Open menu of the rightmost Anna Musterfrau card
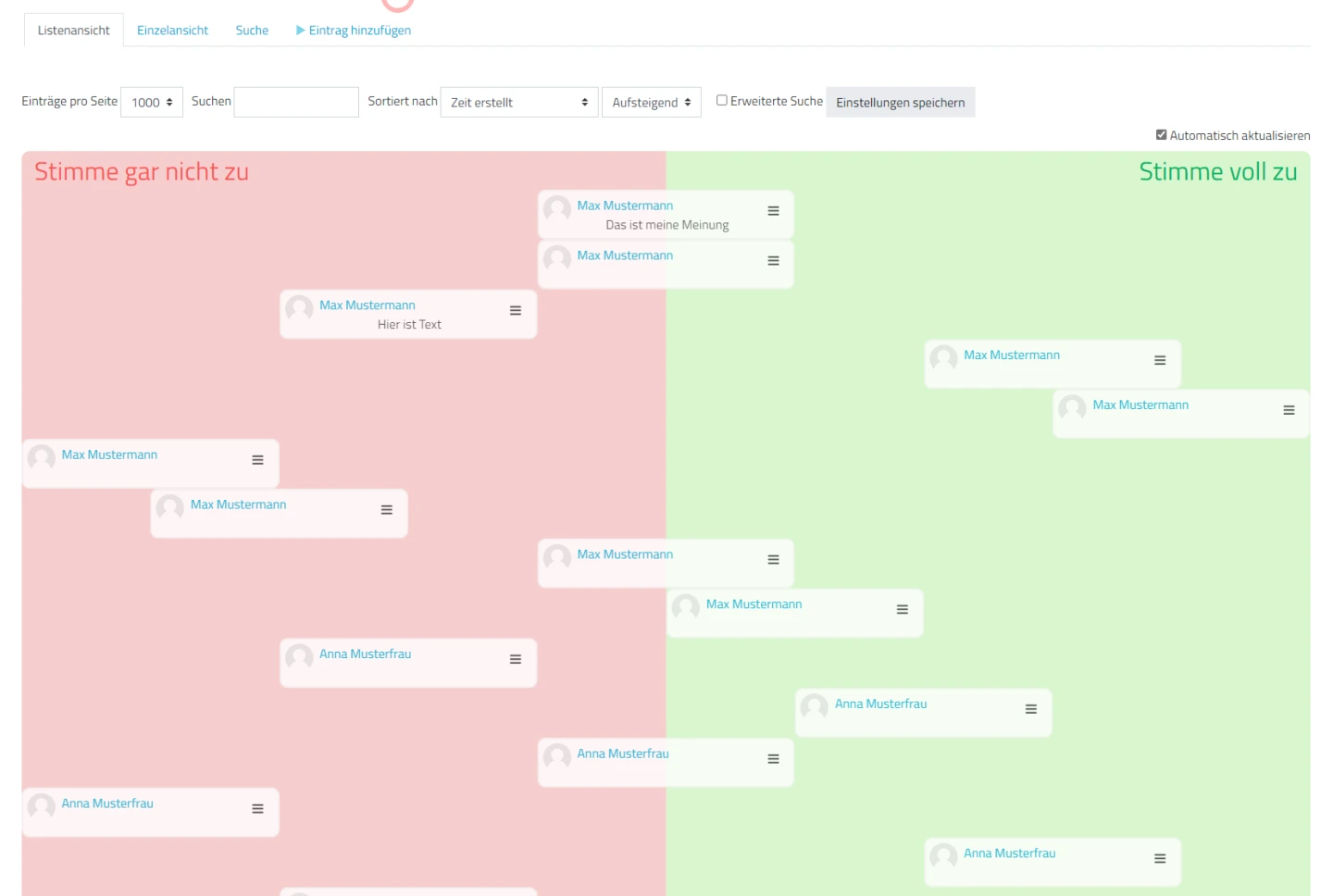1333x896 pixels. tap(1160, 859)
